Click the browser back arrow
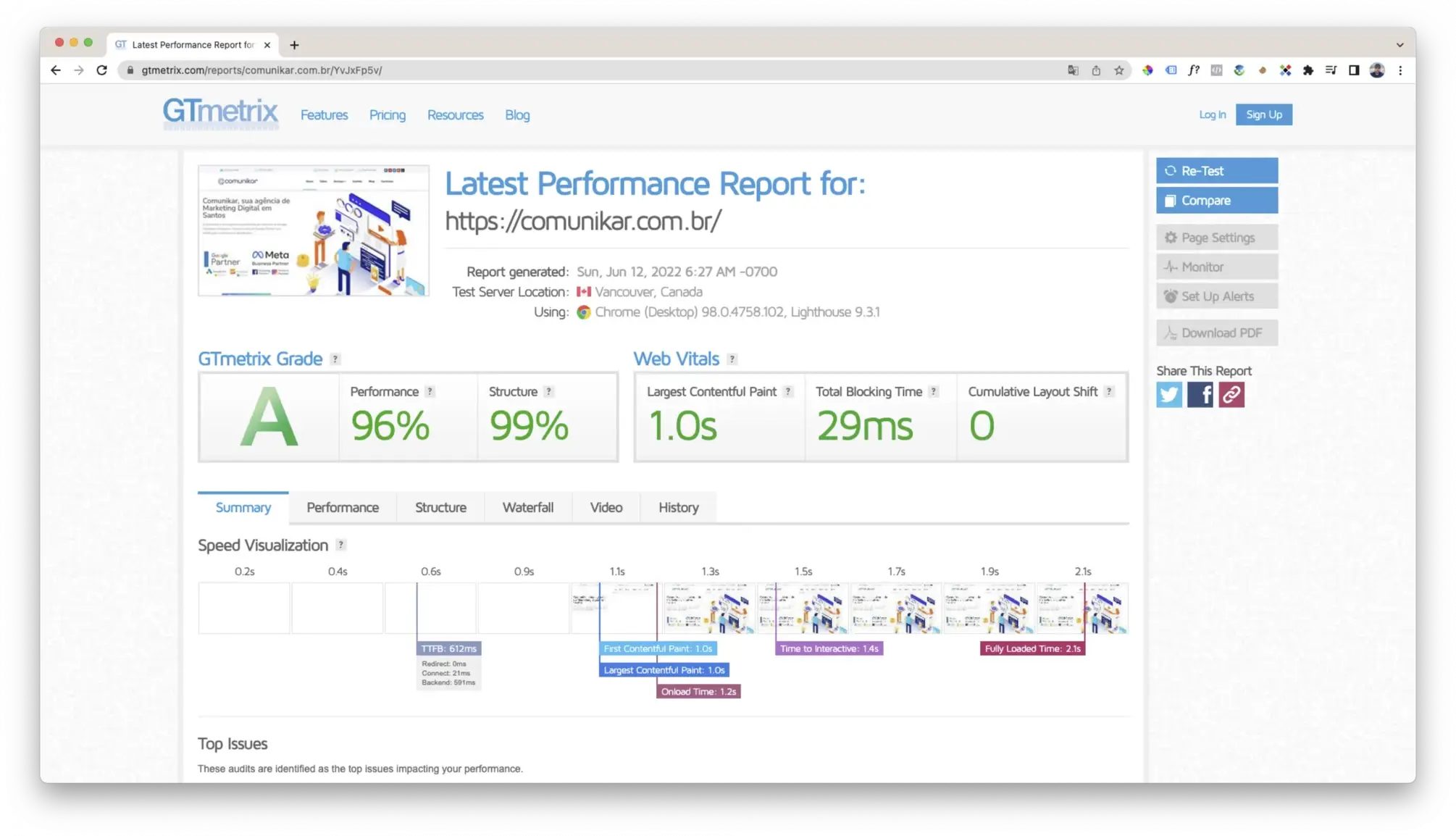 pyautogui.click(x=56, y=70)
